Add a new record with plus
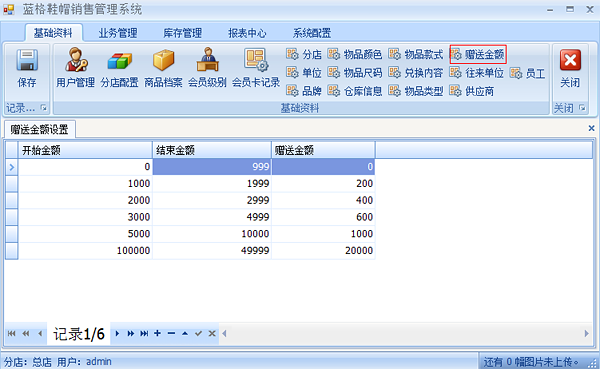 [157, 333]
